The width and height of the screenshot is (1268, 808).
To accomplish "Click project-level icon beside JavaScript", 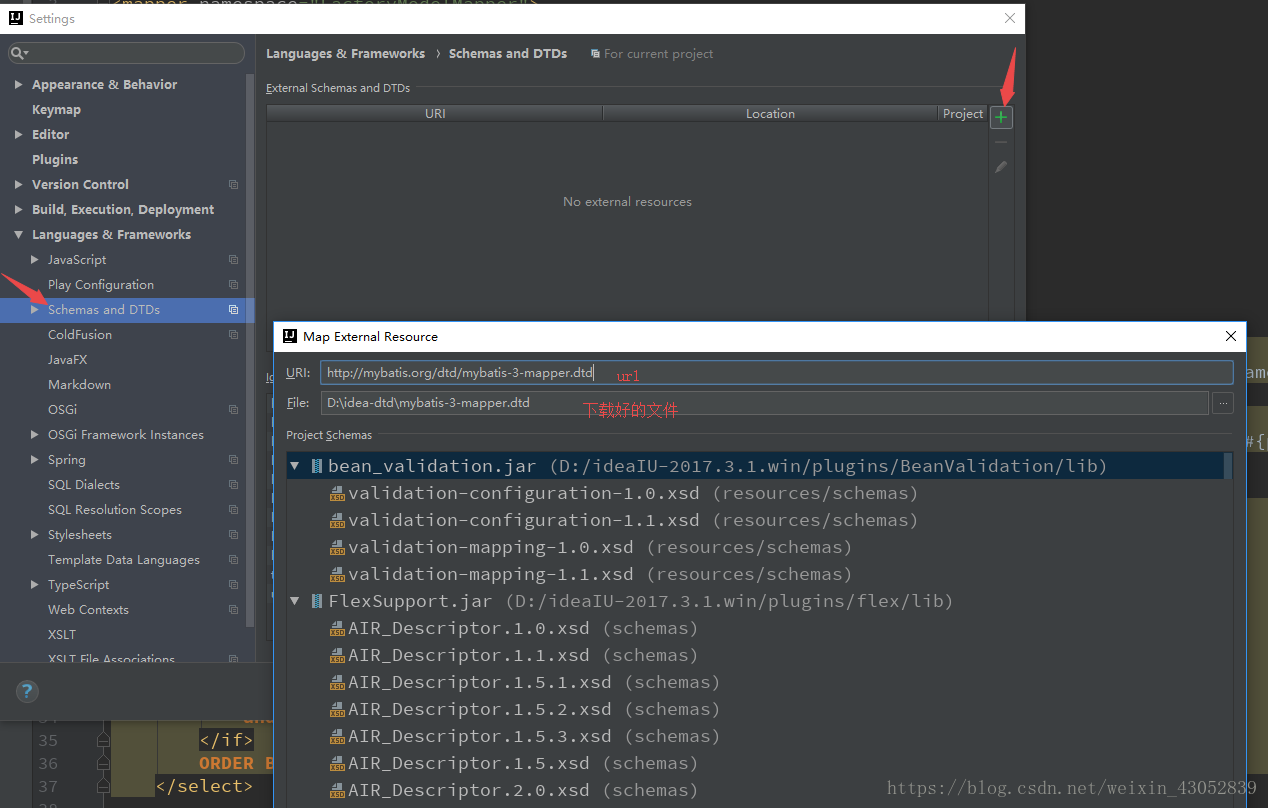I will tap(233, 260).
